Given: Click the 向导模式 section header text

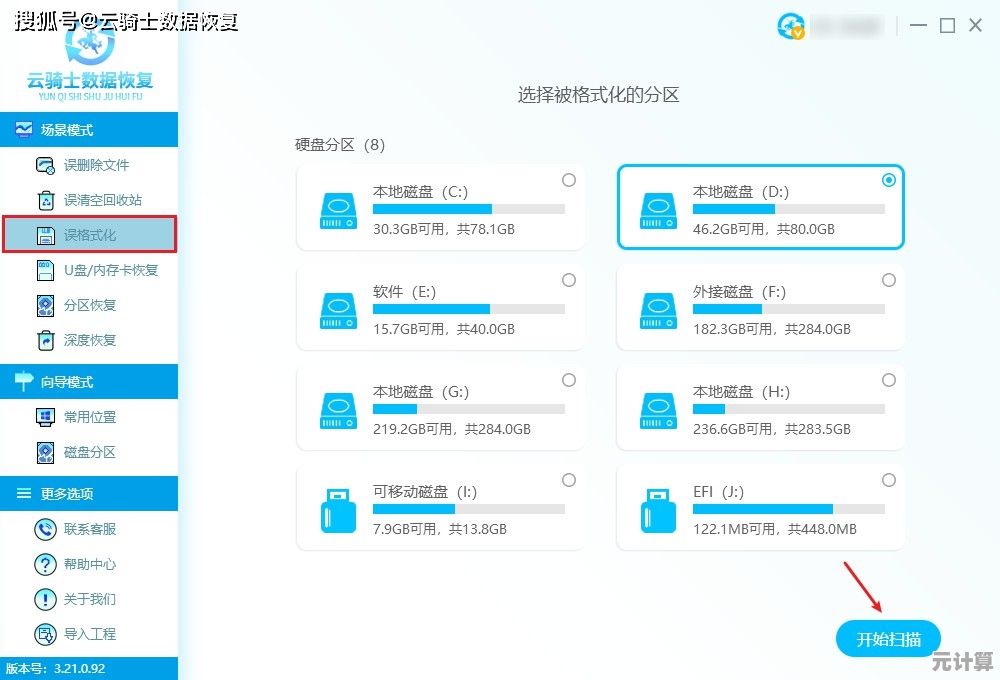Looking at the screenshot, I should 67,381.
